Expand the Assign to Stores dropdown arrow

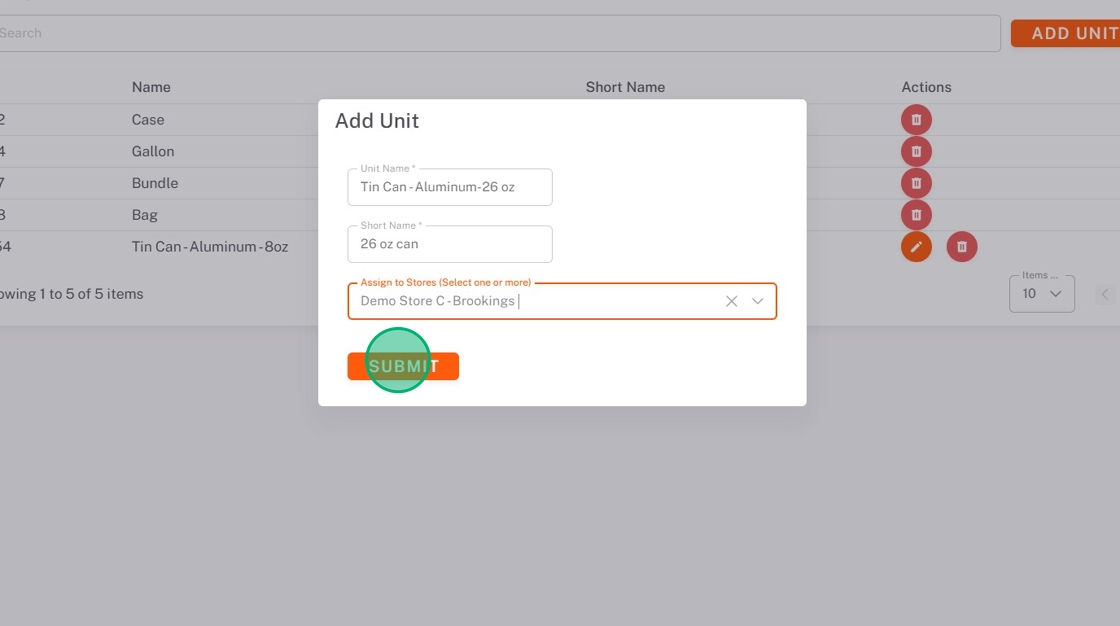(758, 301)
